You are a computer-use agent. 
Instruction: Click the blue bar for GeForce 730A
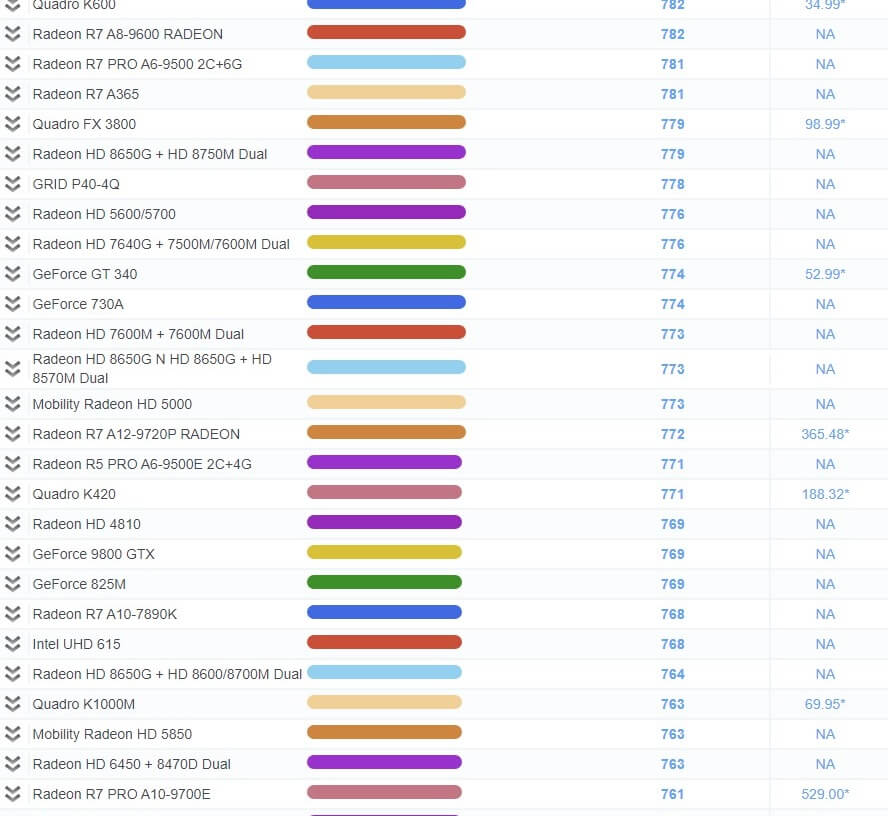(x=386, y=302)
